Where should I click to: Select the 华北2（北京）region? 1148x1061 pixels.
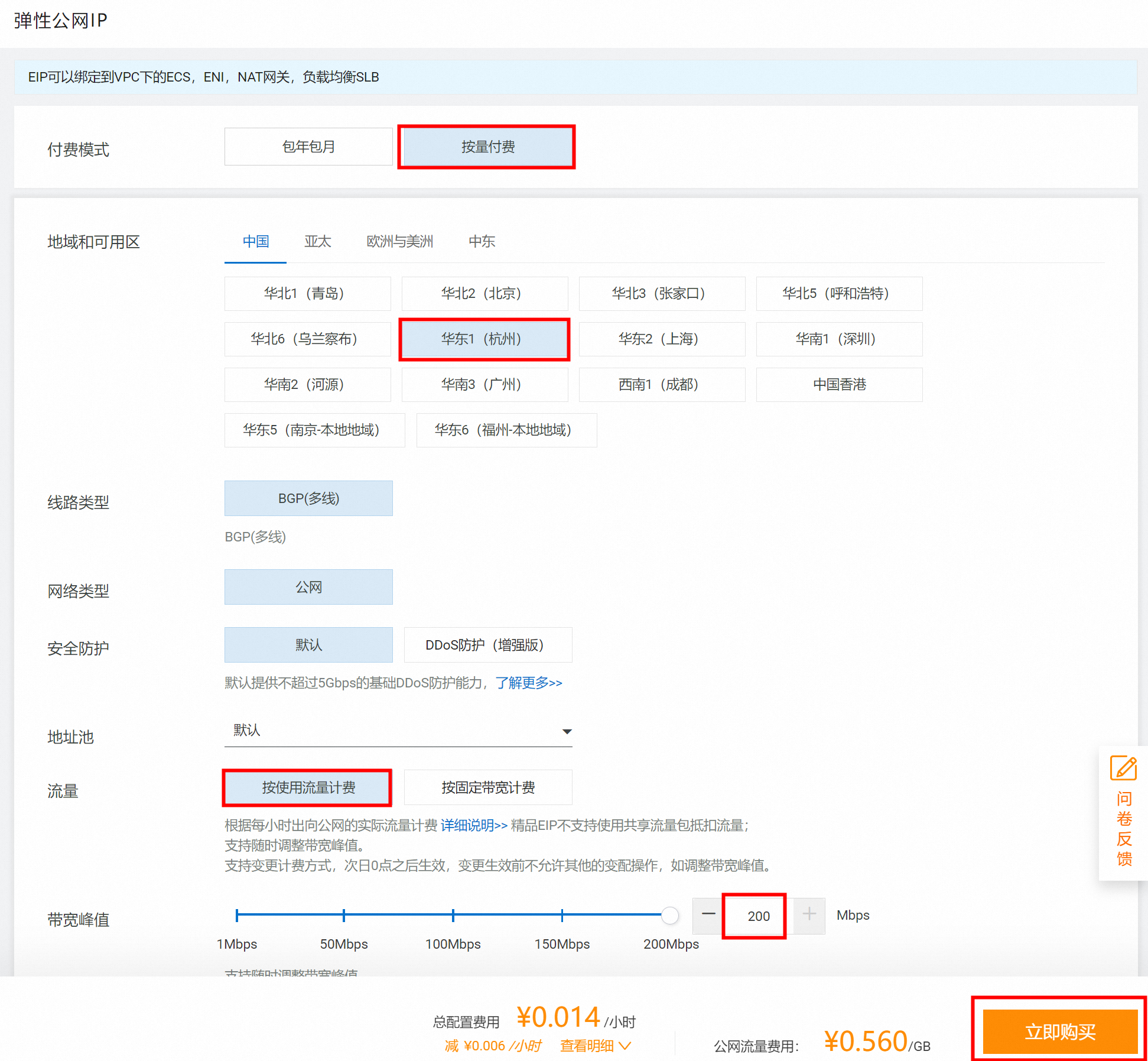[484, 293]
